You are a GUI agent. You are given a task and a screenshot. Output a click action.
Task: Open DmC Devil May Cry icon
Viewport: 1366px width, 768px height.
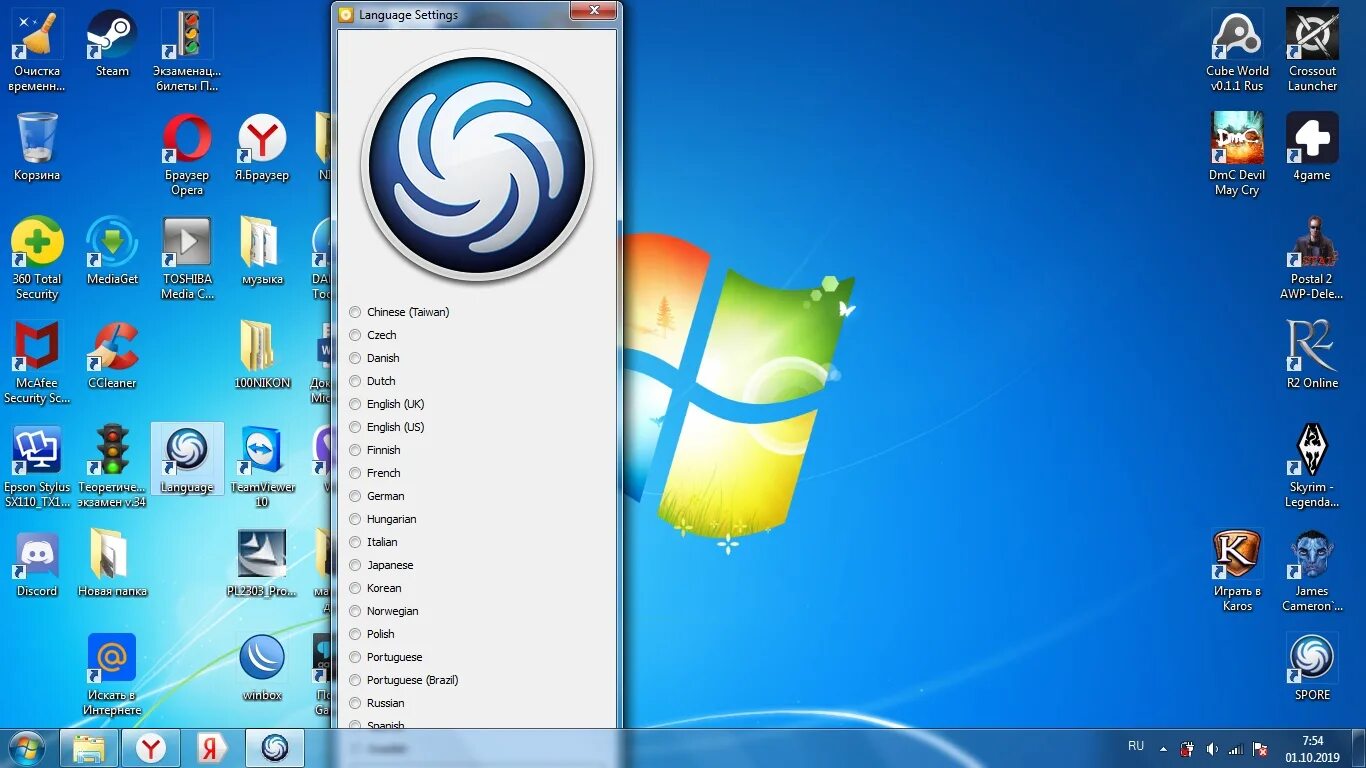pos(1237,154)
